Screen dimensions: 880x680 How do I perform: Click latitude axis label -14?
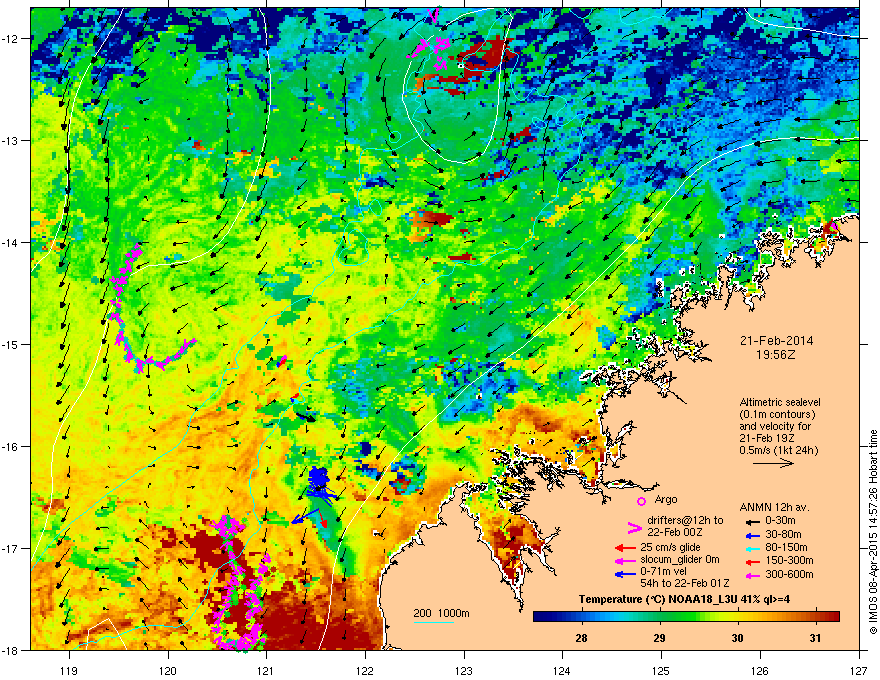pos(11,242)
